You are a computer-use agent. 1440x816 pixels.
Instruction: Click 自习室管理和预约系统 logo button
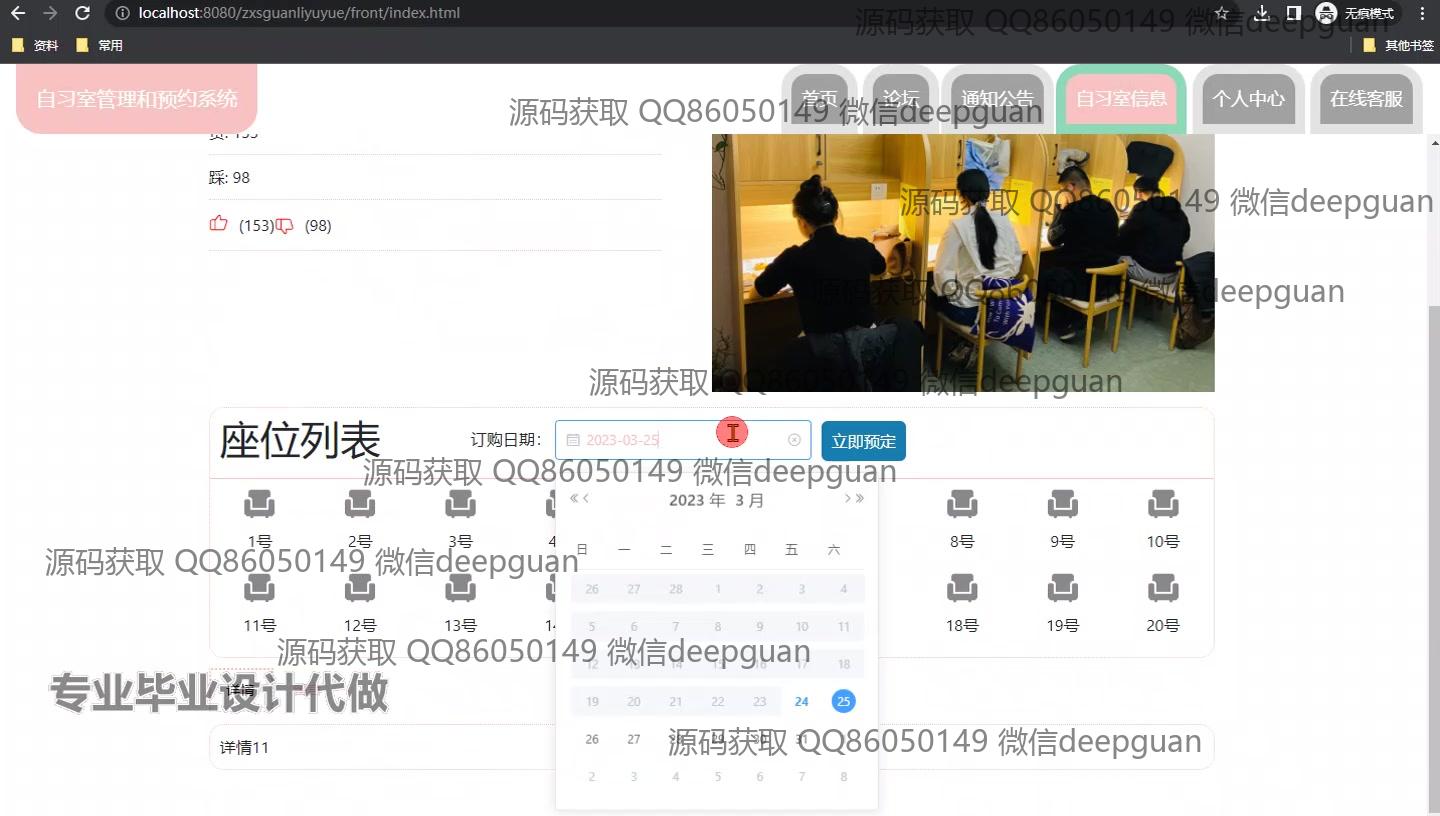(137, 99)
